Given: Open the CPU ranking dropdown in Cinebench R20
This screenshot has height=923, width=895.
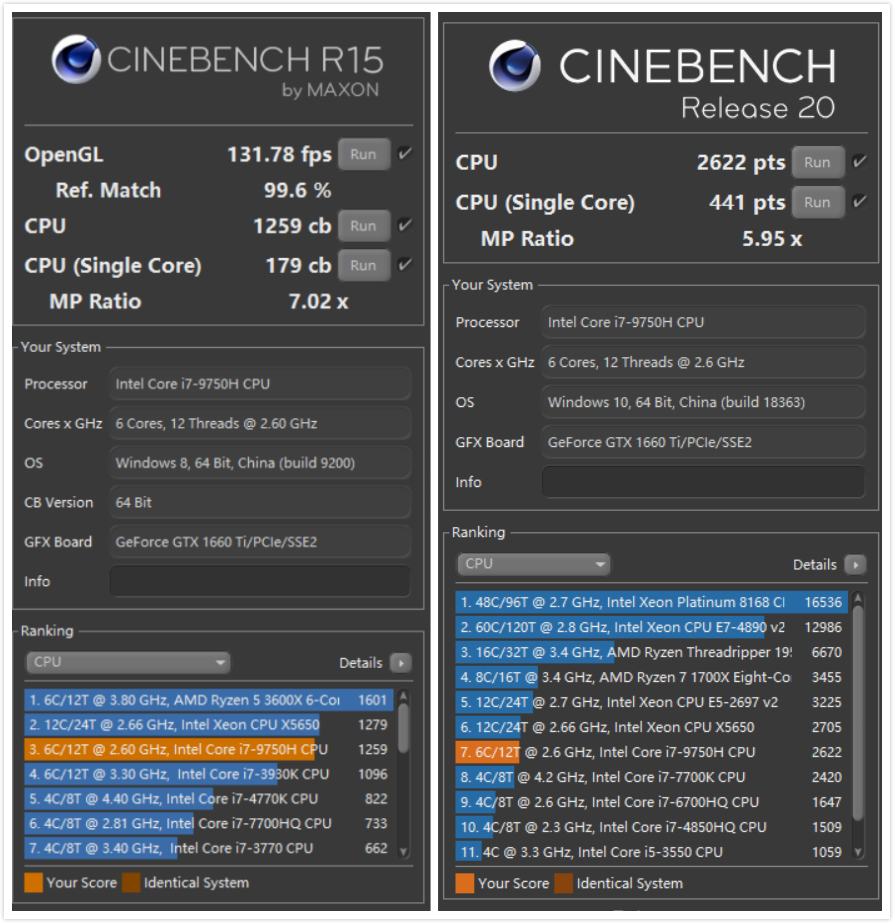Looking at the screenshot, I should tap(533, 564).
